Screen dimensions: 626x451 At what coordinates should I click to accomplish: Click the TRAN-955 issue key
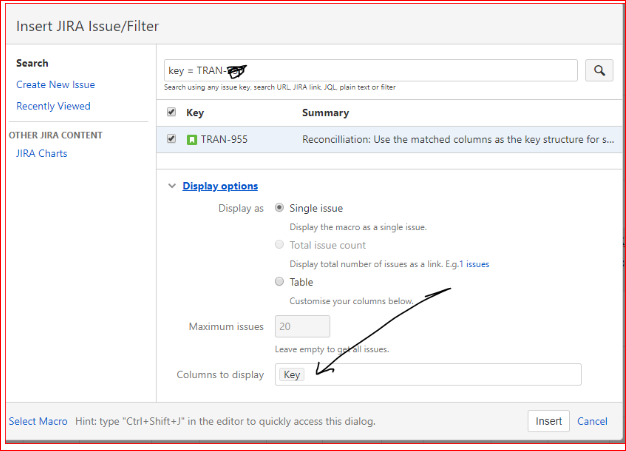(224, 140)
